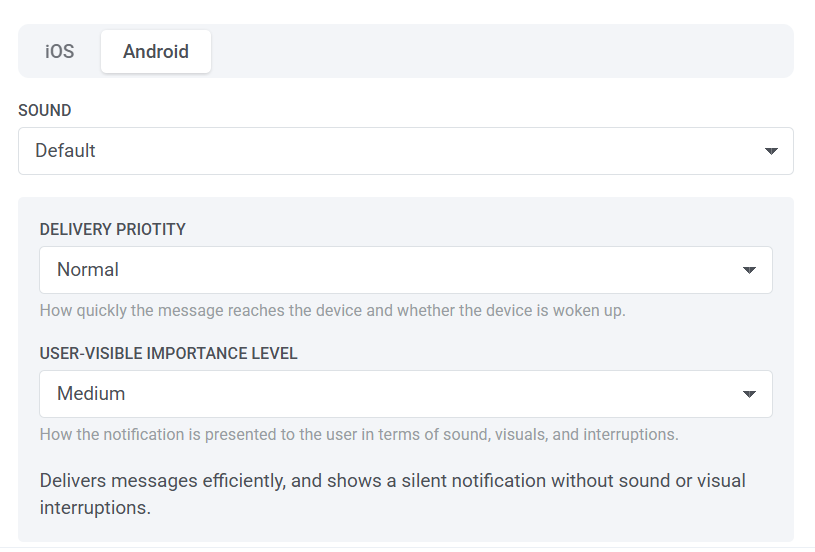815x552 pixels.
Task: Click the SOUND field label
Action: pos(45,111)
